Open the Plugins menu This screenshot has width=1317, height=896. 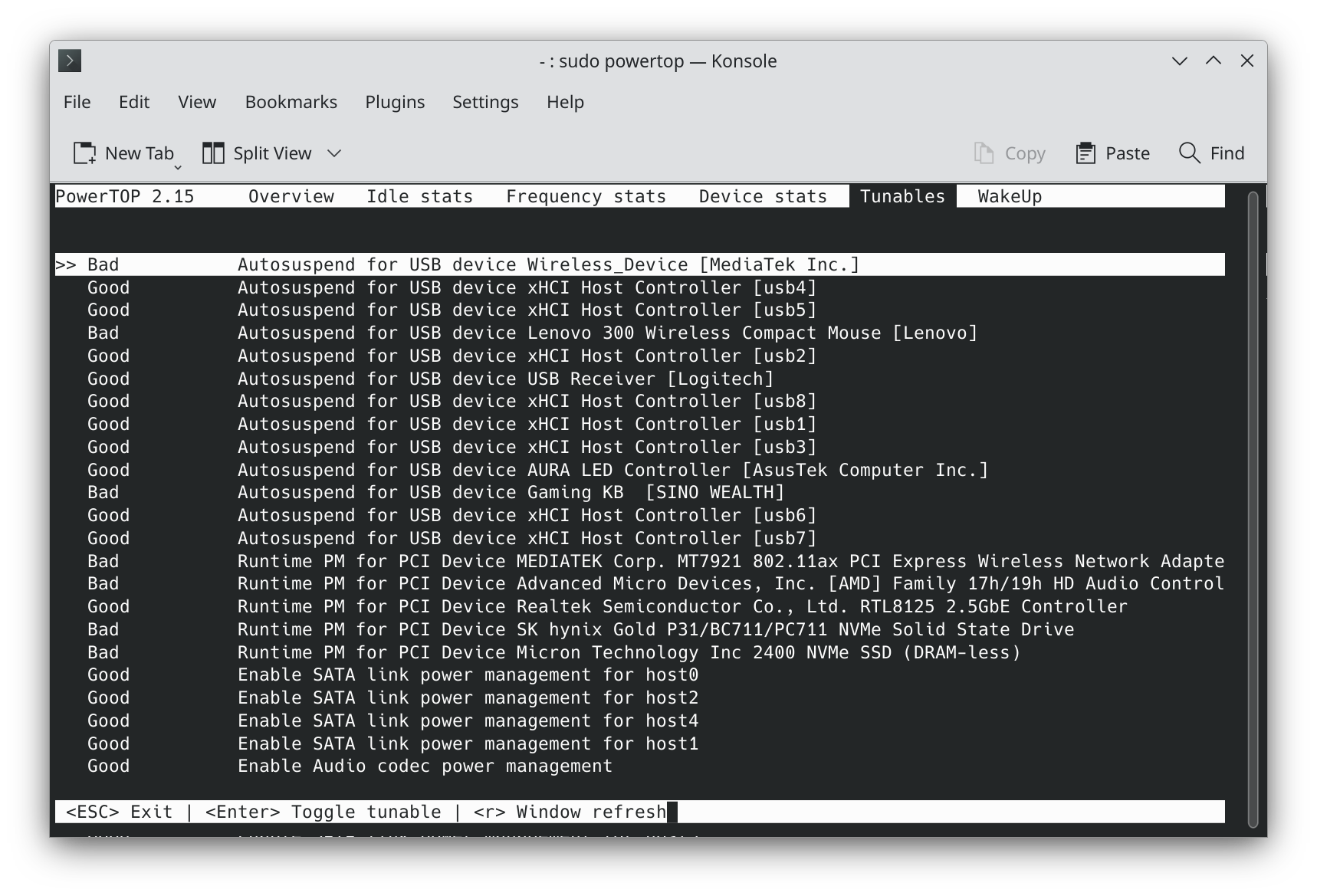coord(395,102)
